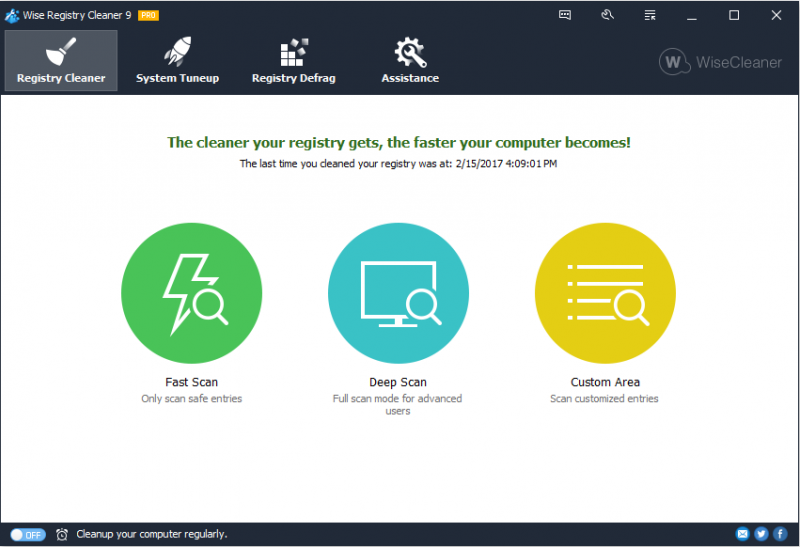Viewport: 800px width, 547px height.
Task: Open the menu list icon in title bar
Action: [x=649, y=15]
